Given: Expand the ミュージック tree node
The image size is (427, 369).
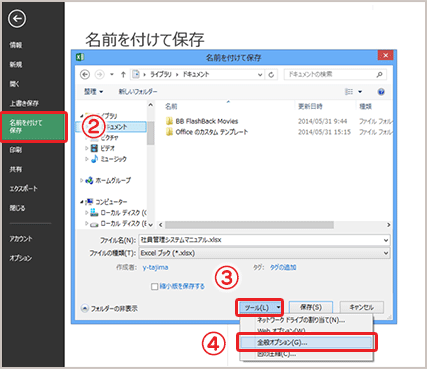Looking at the screenshot, I should (87, 159).
